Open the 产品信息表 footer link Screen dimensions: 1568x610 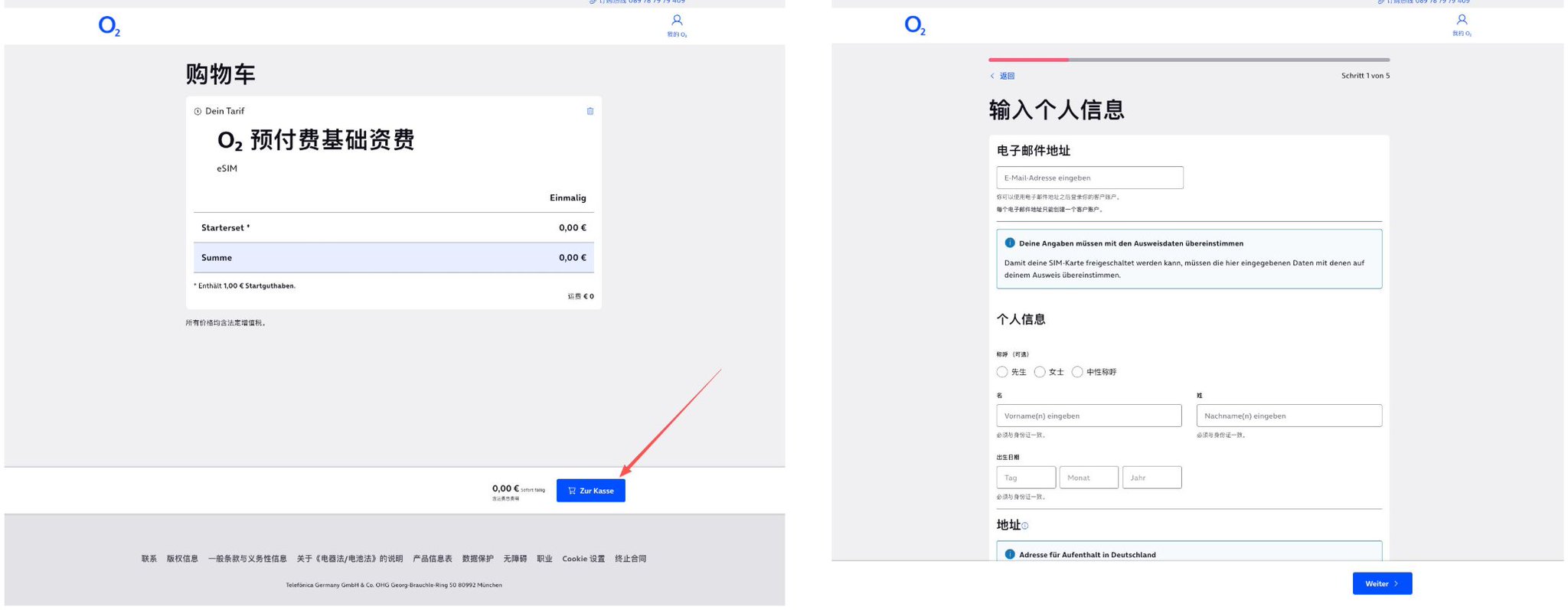[x=433, y=559]
